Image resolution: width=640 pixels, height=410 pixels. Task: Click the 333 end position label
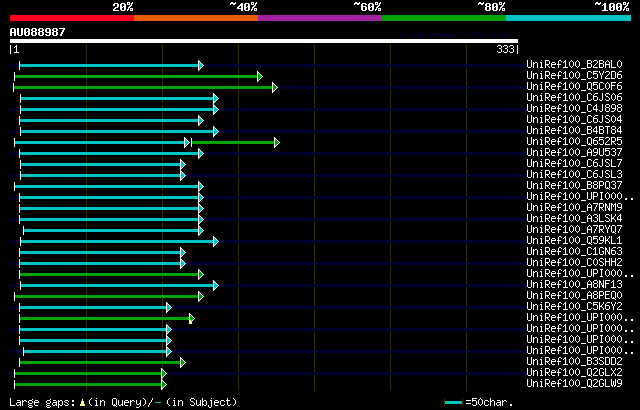[x=505, y=49]
